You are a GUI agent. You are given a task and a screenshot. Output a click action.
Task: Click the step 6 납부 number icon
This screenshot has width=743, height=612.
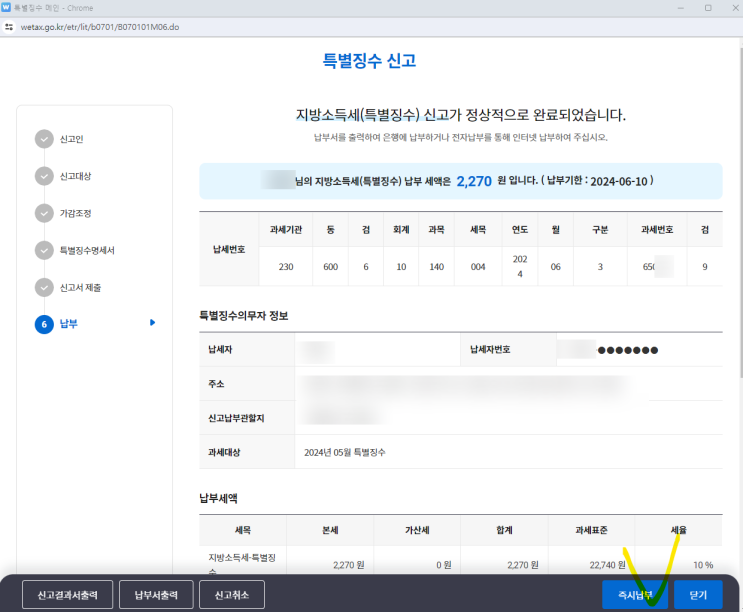[44, 323]
